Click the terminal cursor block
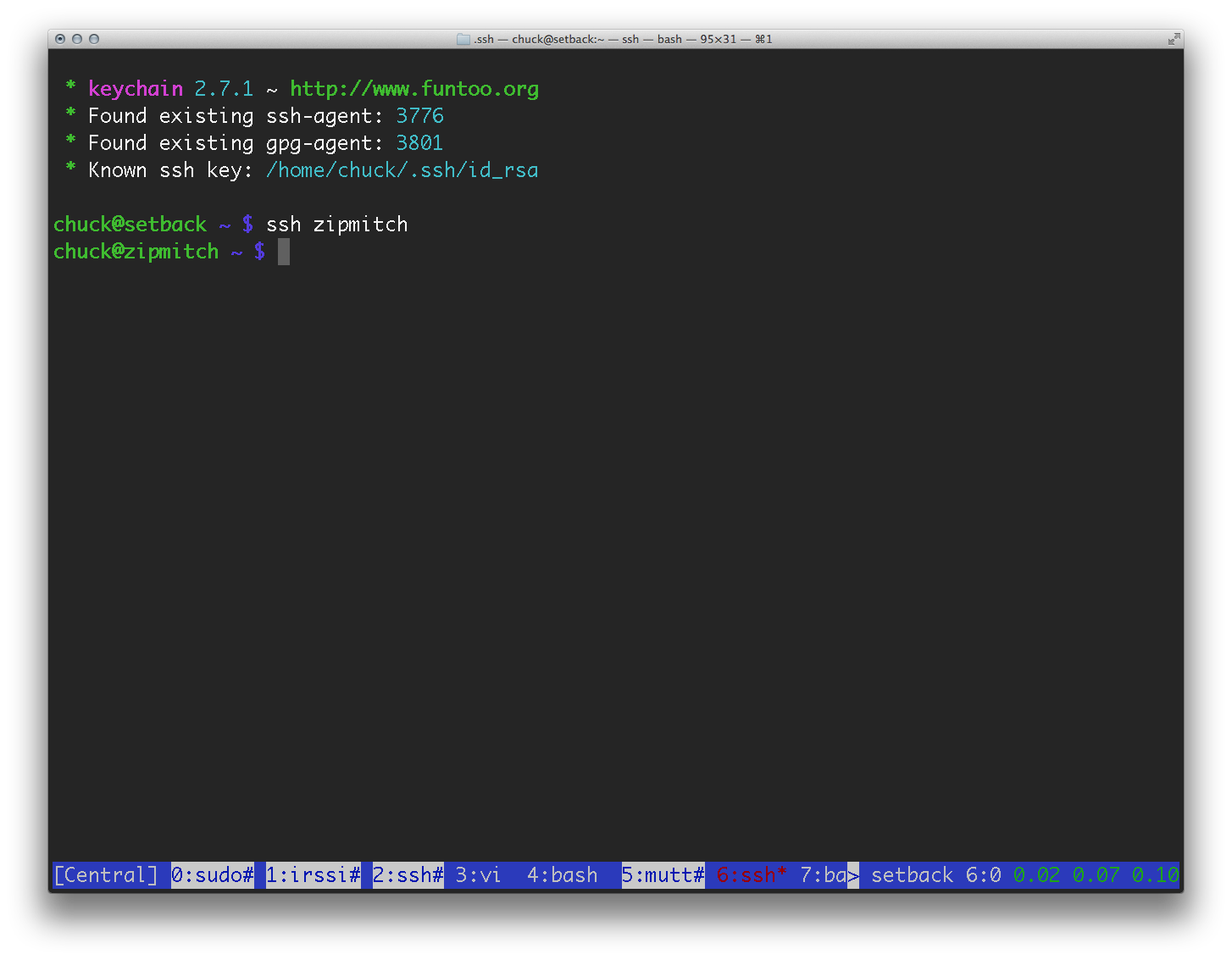Screen dimensions: 1232x960 tap(284, 252)
